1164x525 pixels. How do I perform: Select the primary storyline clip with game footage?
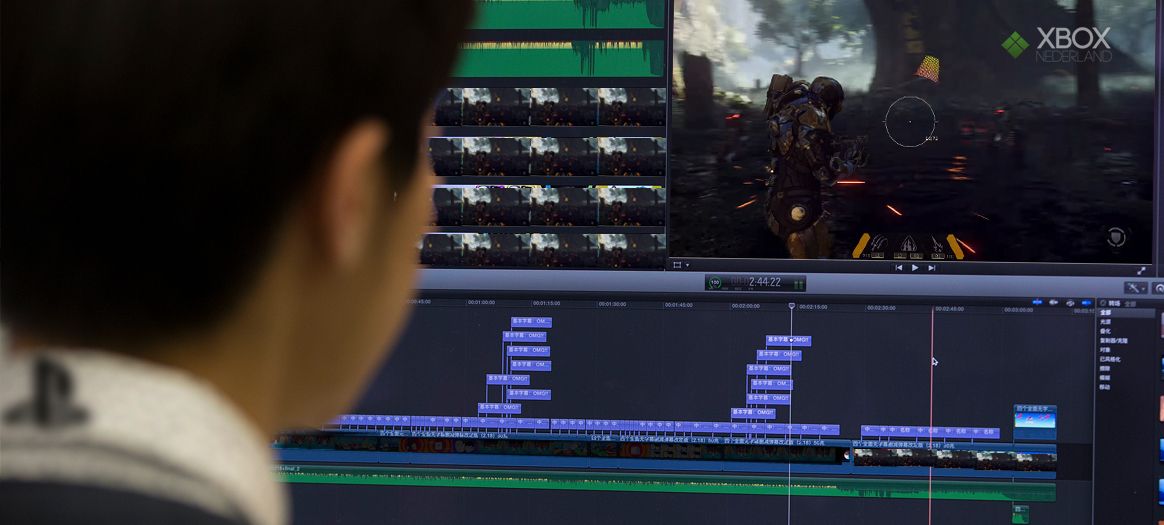tap(954, 459)
